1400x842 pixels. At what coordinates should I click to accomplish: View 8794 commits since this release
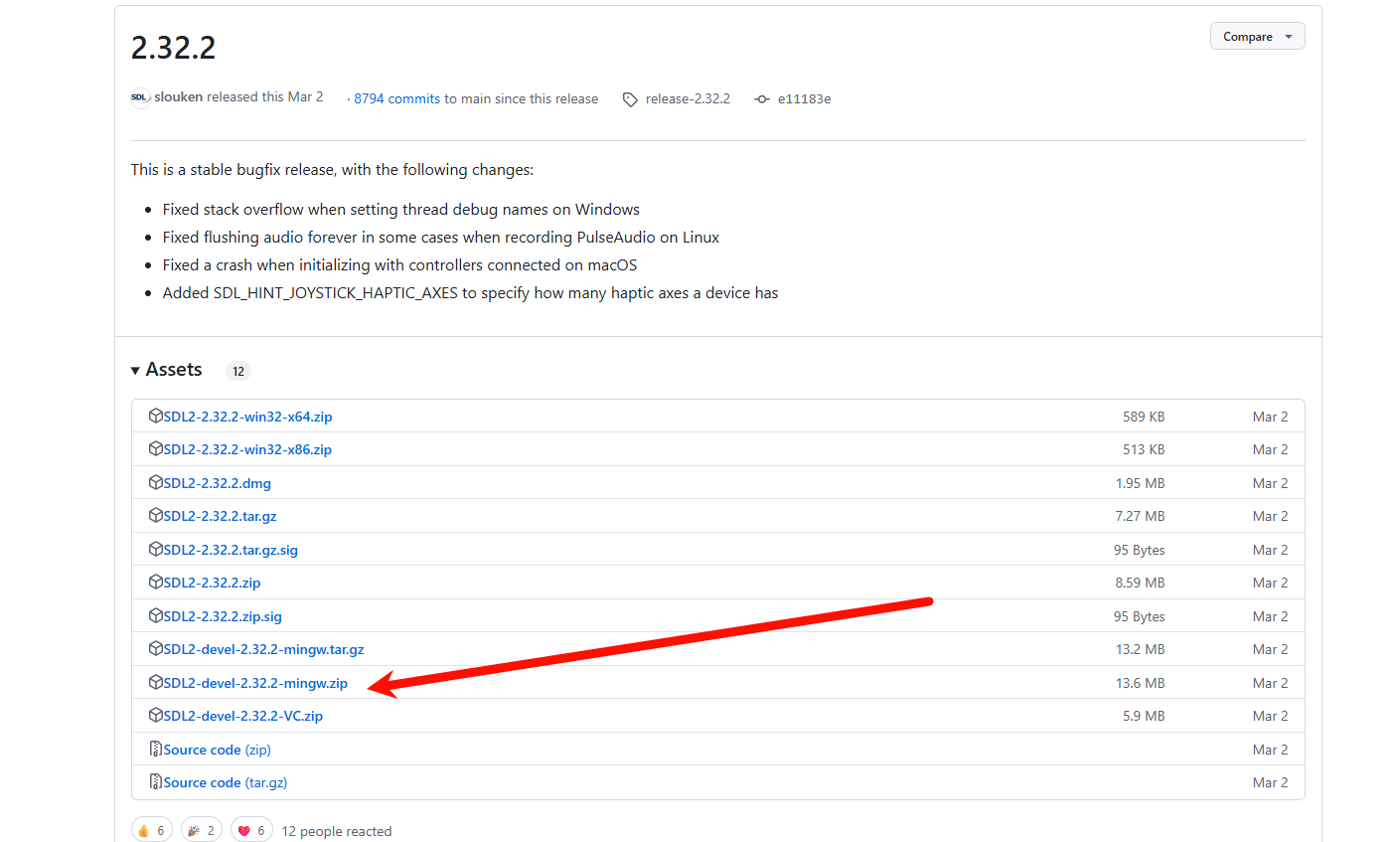pyautogui.click(x=397, y=98)
